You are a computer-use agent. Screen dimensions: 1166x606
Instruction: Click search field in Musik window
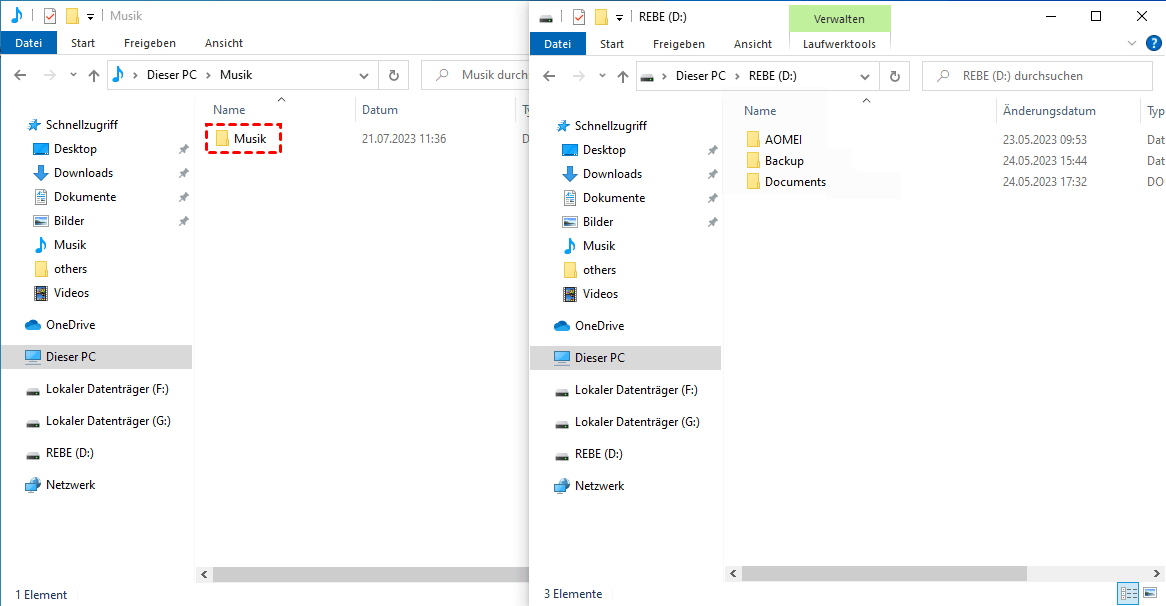[476, 75]
